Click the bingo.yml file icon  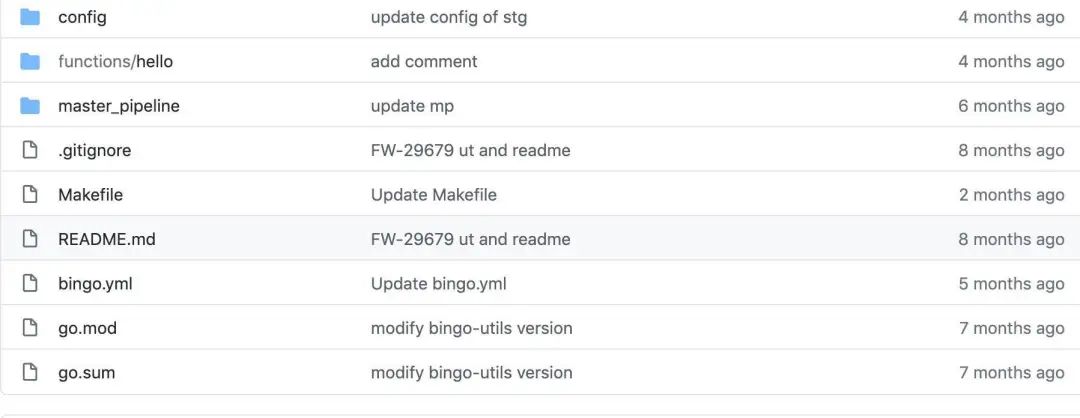pyautogui.click(x=30, y=284)
